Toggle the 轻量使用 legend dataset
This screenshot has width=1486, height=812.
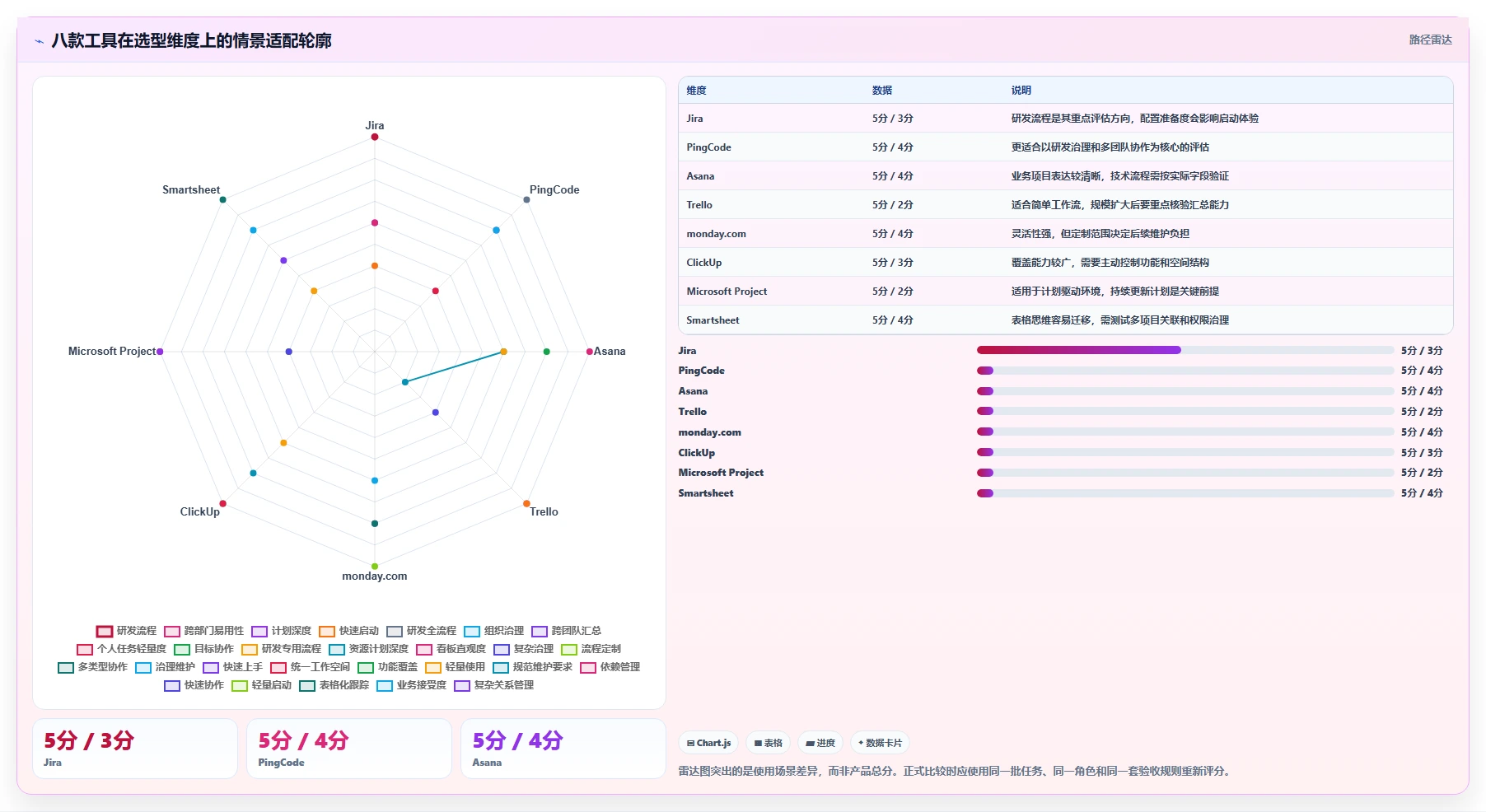[455, 667]
